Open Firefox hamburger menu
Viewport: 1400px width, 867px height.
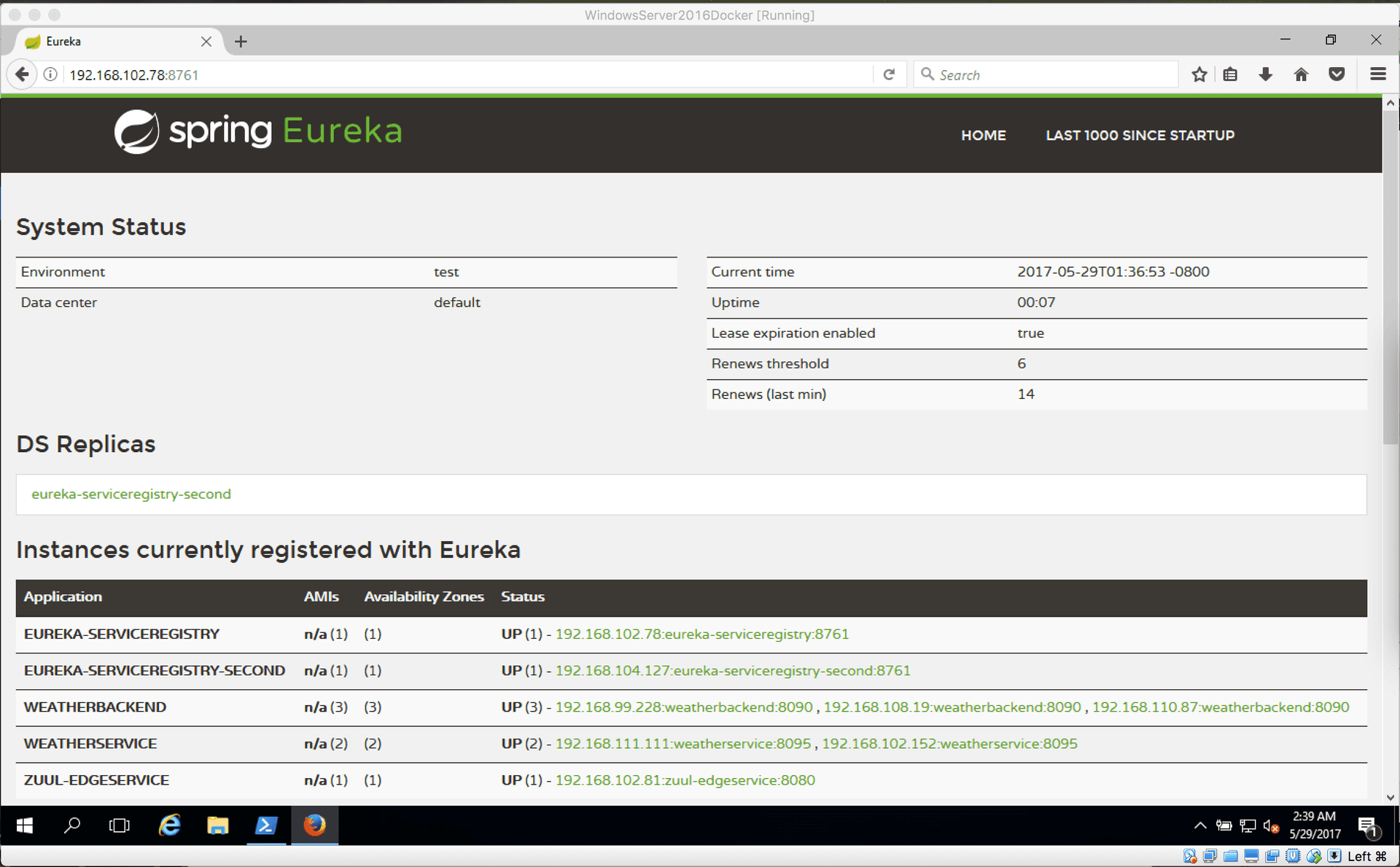[x=1377, y=74]
